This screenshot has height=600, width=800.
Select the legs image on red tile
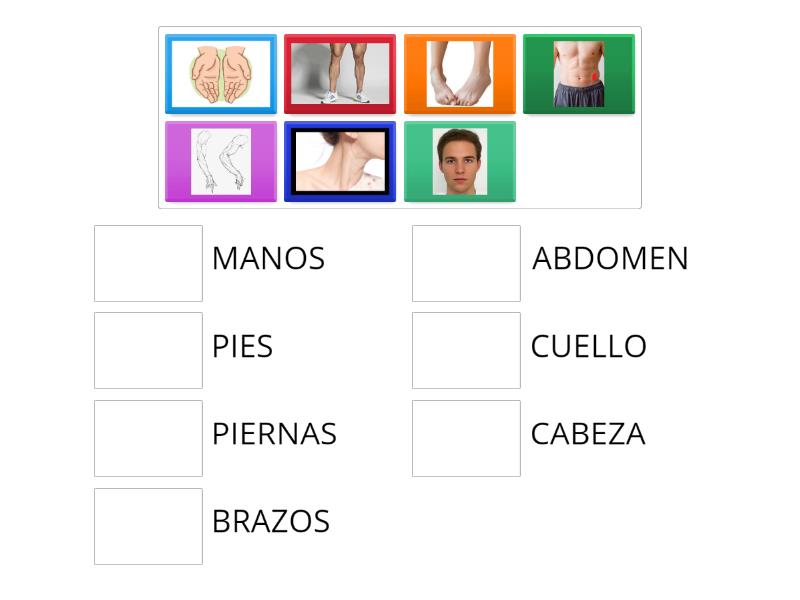(340, 73)
